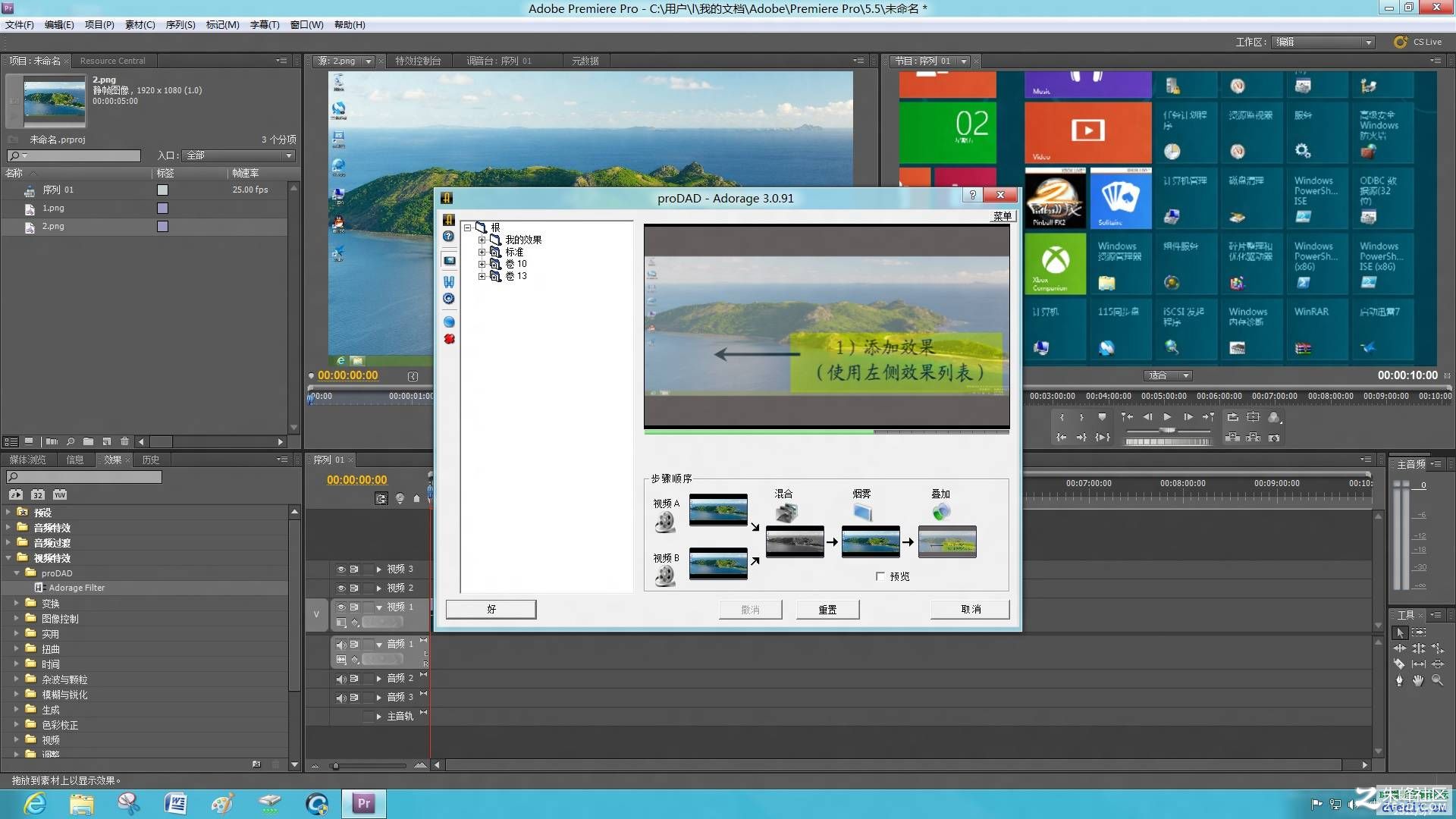Toggle Safe Margins in program monitor
The height and width of the screenshot is (819, 1456).
click(1254, 417)
